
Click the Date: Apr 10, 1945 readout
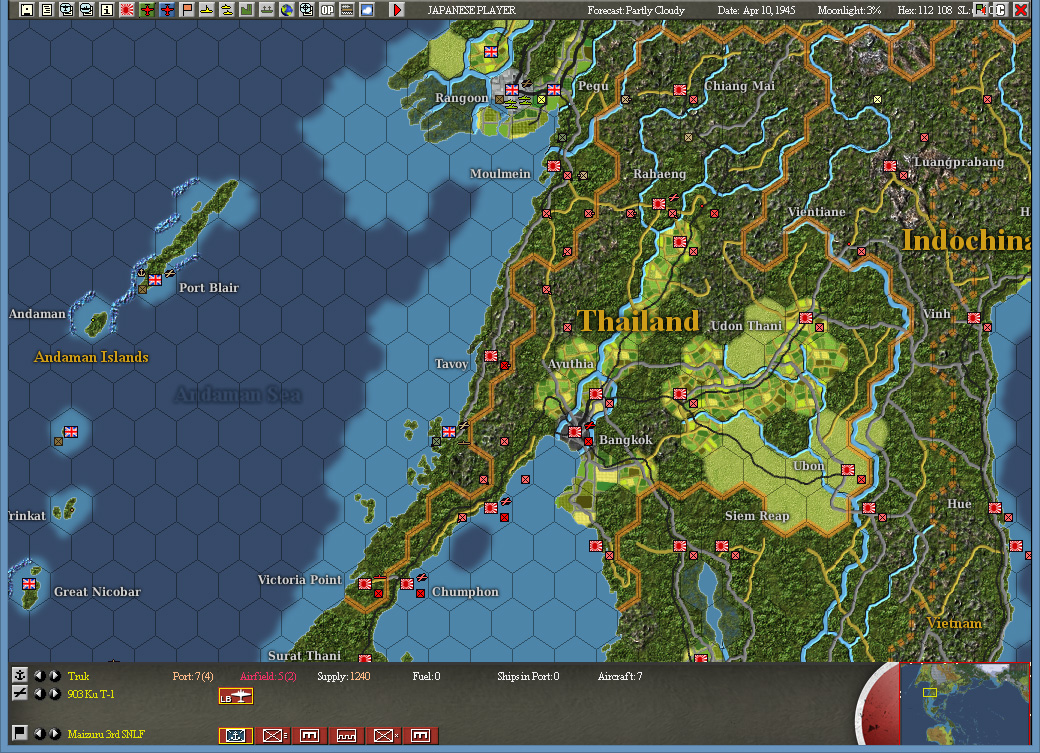(756, 10)
